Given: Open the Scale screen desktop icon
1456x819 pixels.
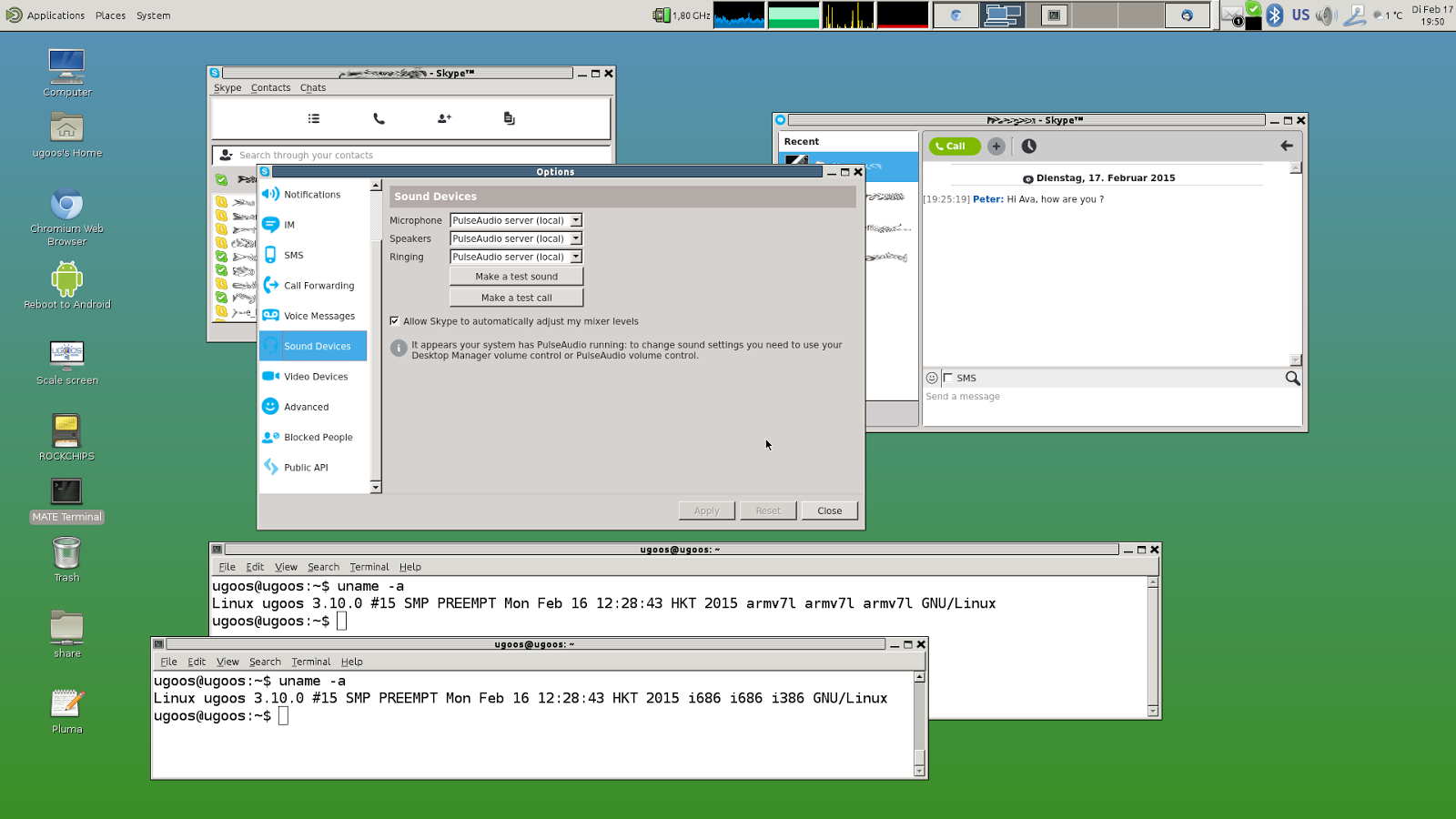Looking at the screenshot, I should (x=66, y=361).
